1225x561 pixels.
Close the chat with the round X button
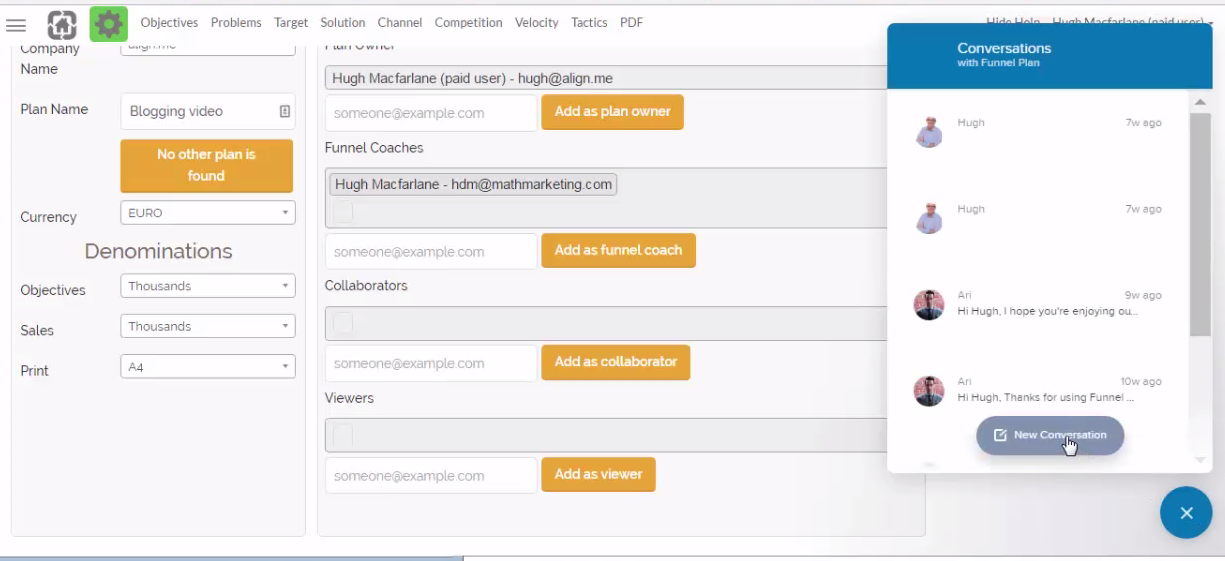point(1186,513)
